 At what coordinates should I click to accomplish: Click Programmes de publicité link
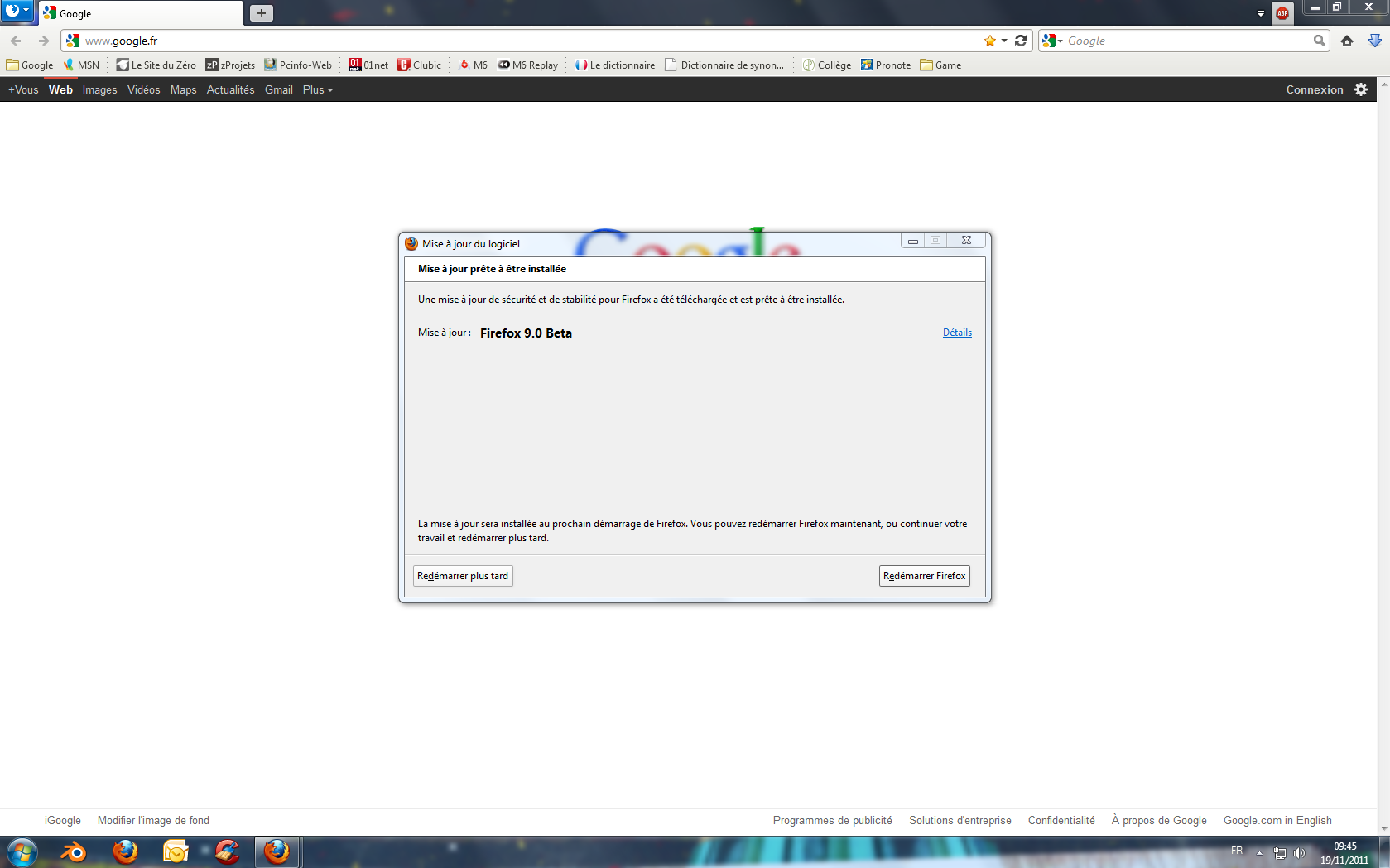tap(832, 821)
